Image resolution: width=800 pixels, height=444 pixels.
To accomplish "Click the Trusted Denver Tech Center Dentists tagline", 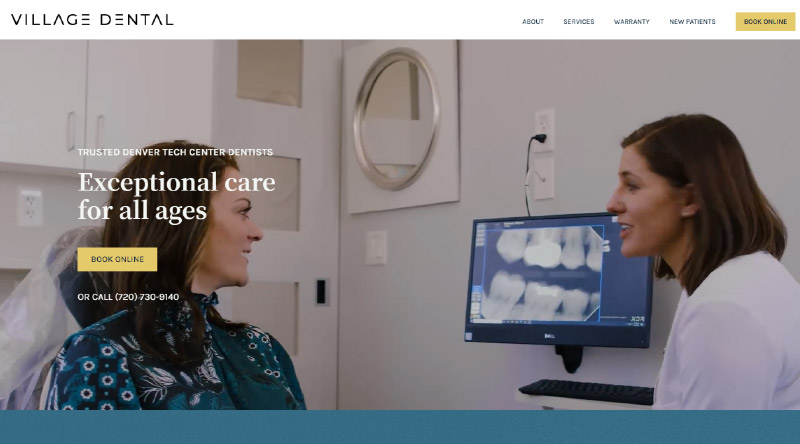I will [175, 152].
